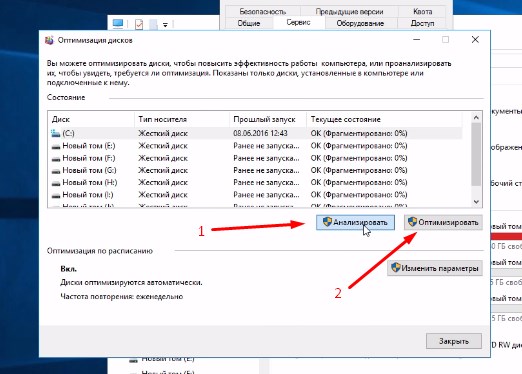Screen dimensions: 522x374
Task: Switch to Доступ tab in properties window
Action: 422,23
